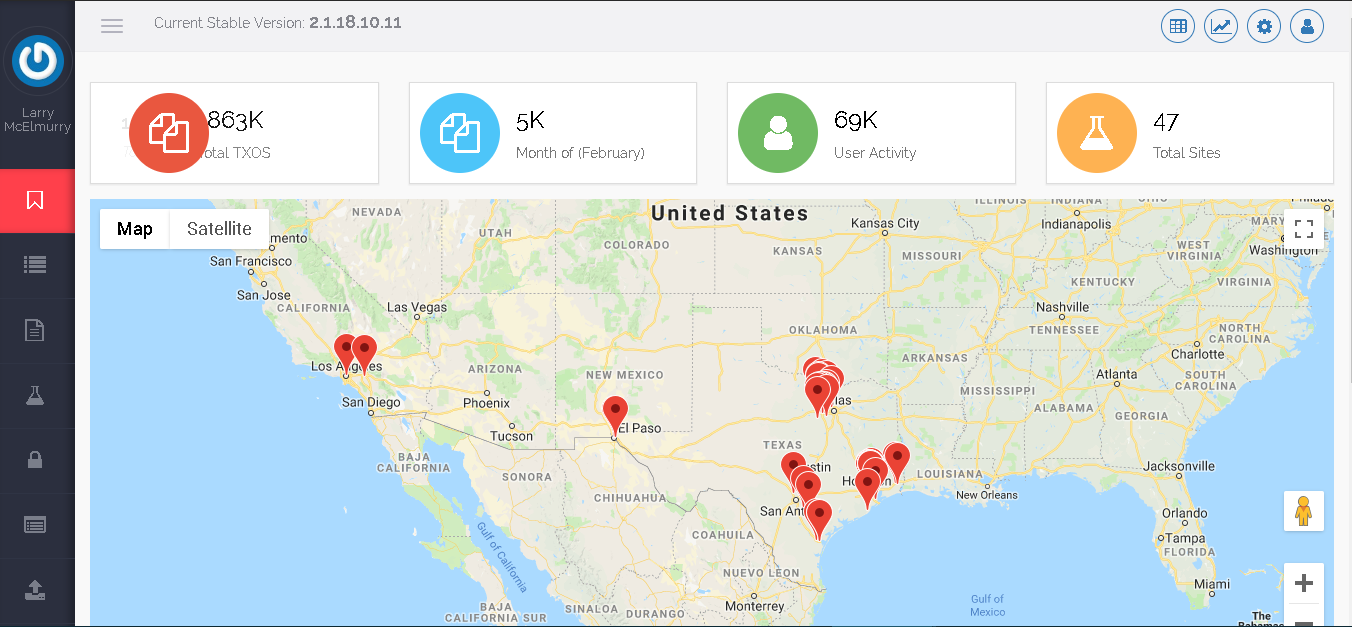The width and height of the screenshot is (1352, 627).
Task: Open the User Activity card
Action: [871, 133]
